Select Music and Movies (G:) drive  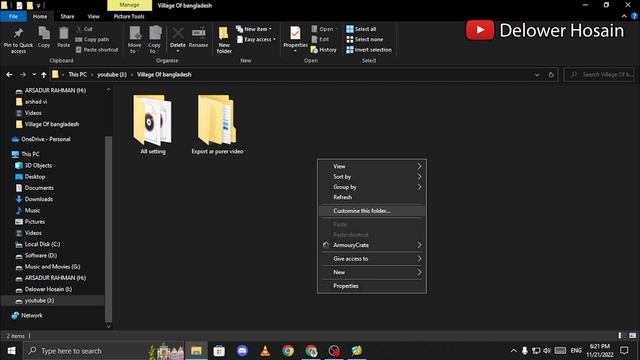click(x=47, y=267)
